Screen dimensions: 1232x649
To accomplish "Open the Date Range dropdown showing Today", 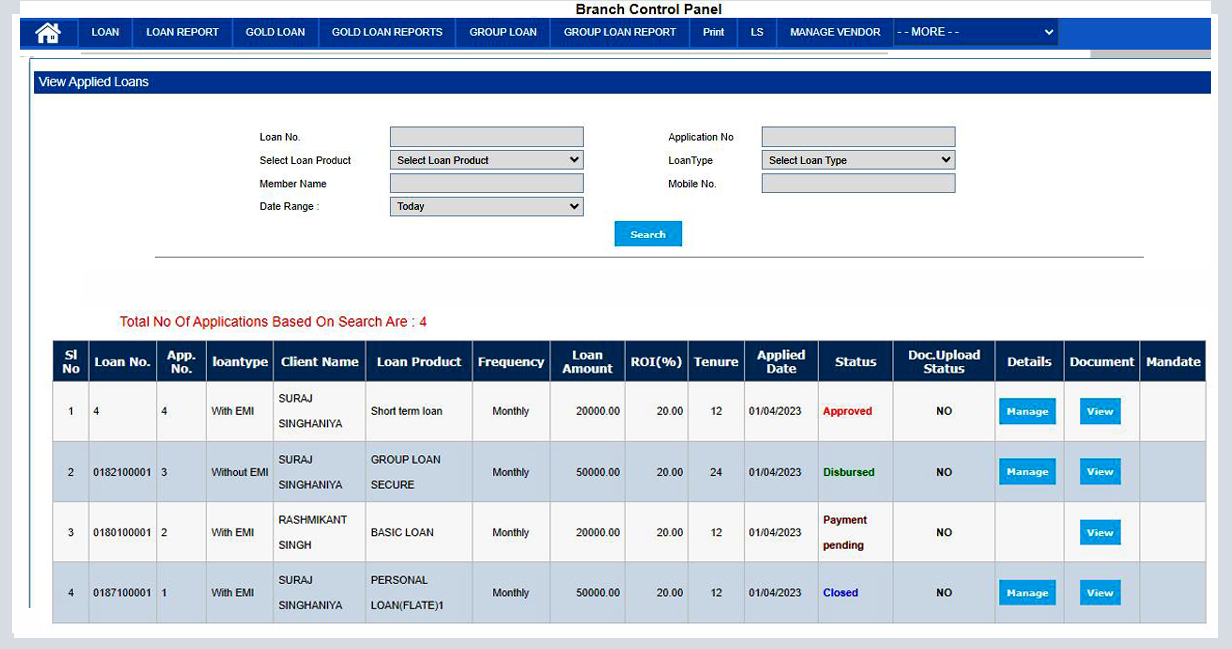I will [486, 206].
